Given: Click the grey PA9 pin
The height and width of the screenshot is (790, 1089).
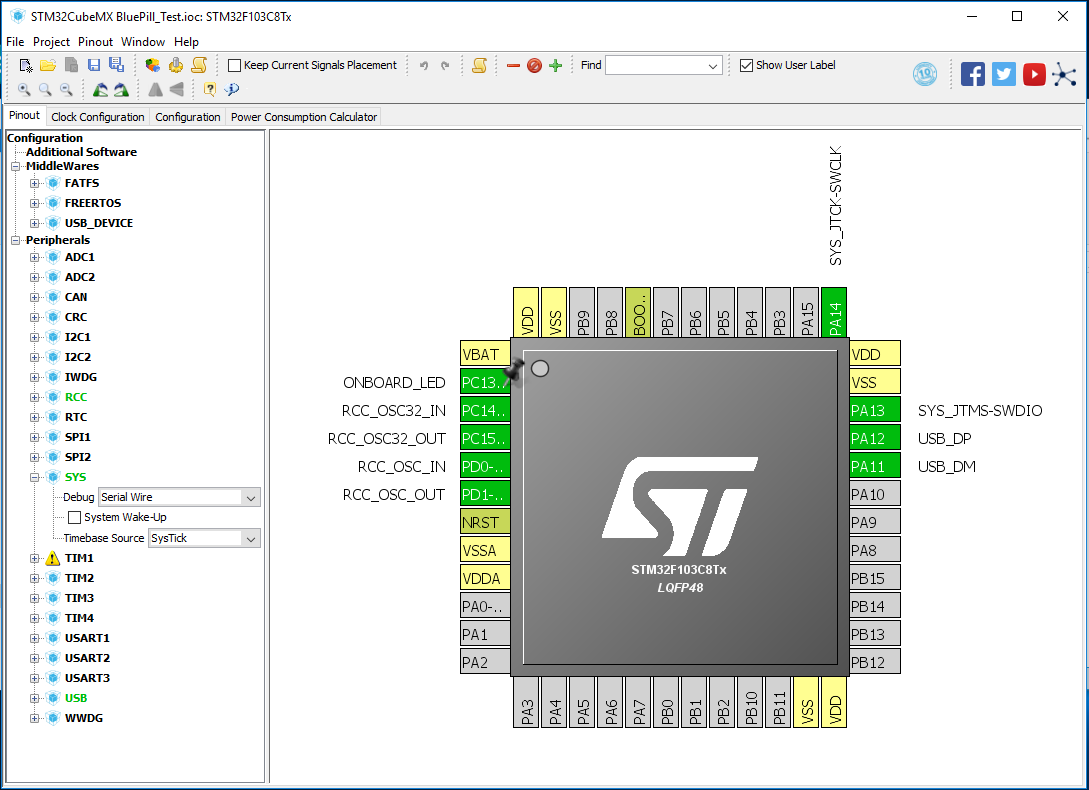Looking at the screenshot, I should pyautogui.click(x=875, y=522).
